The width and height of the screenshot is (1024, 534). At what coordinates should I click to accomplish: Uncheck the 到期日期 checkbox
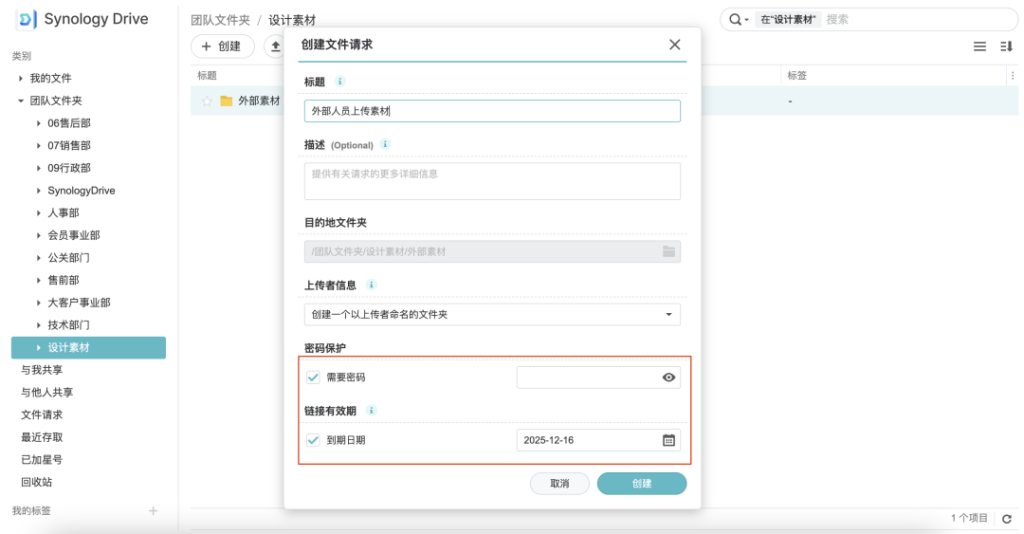pos(313,440)
